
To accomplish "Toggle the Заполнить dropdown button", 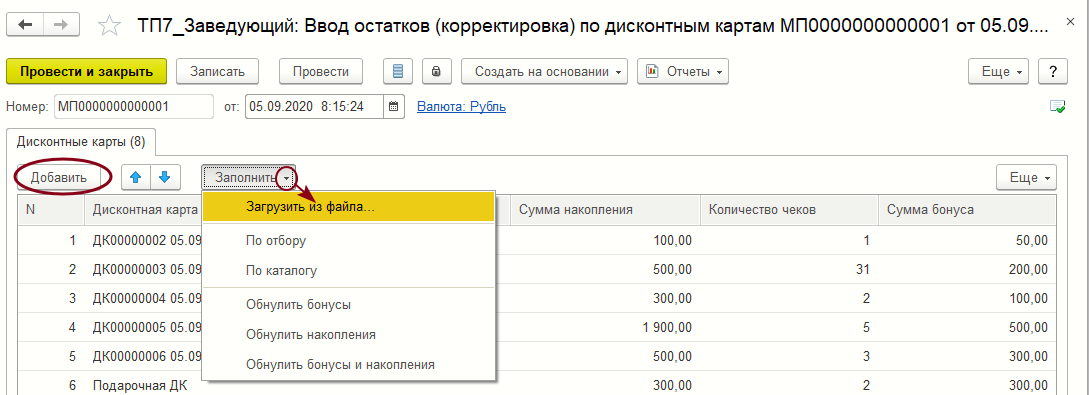I will 249,178.
